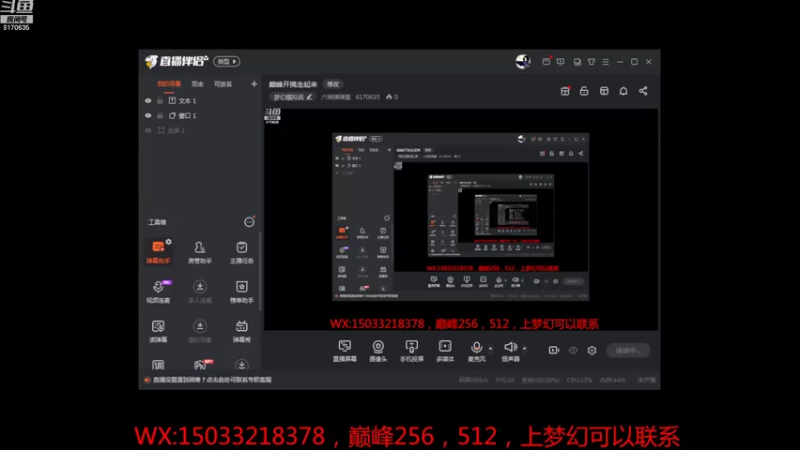Switch to the second scene tab
This screenshot has width=800, height=450.
click(x=197, y=84)
